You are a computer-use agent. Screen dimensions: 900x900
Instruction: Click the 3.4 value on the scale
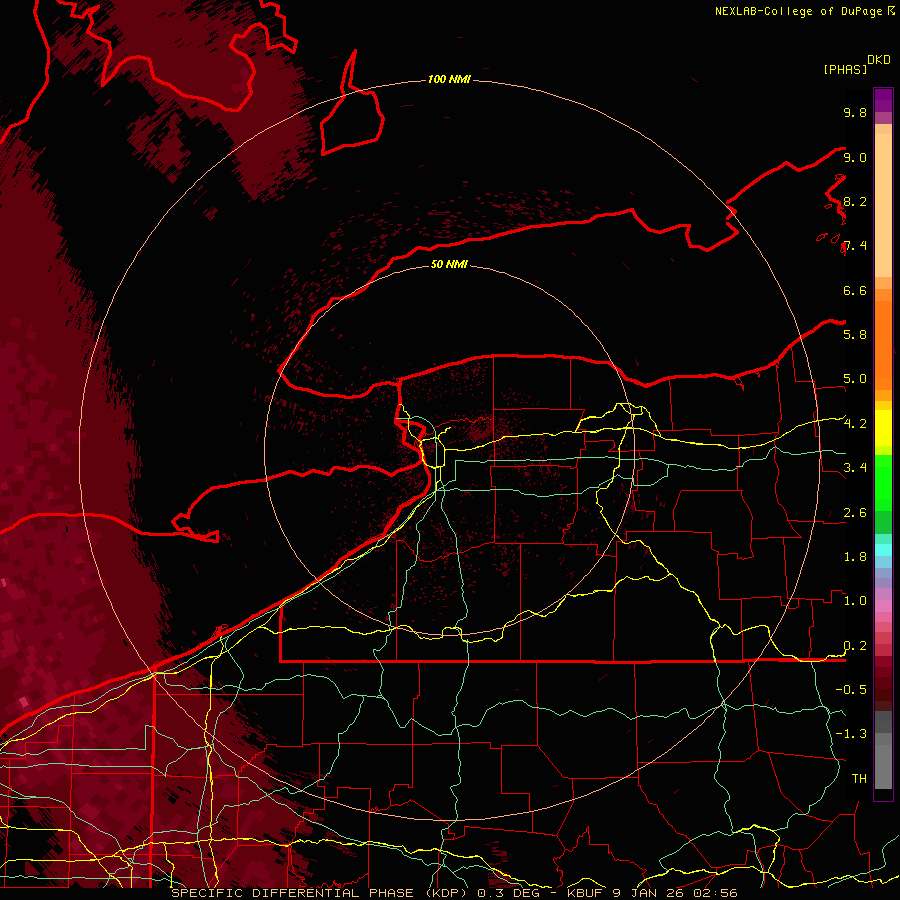855,468
